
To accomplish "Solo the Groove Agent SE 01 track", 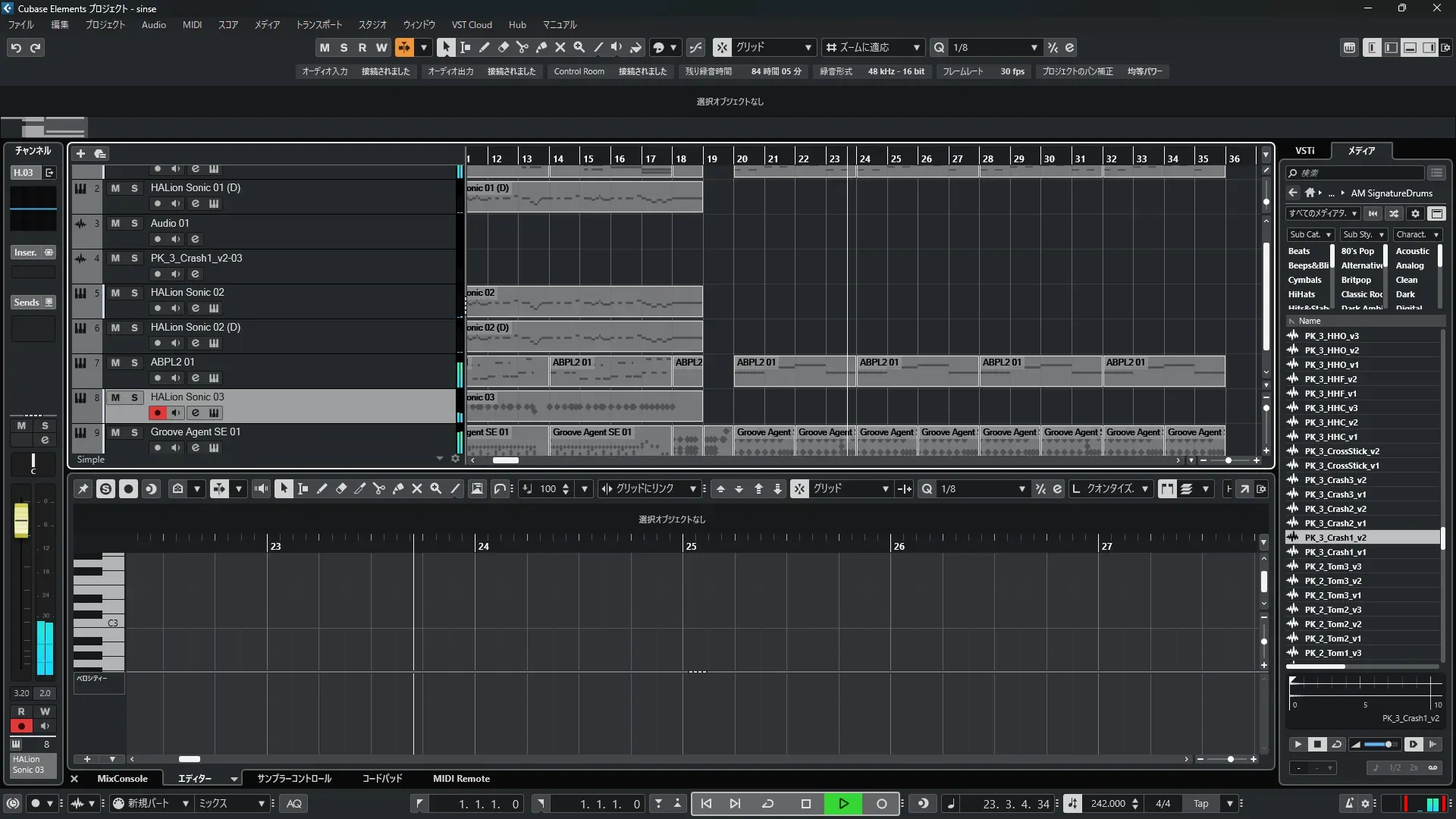I will point(134,432).
